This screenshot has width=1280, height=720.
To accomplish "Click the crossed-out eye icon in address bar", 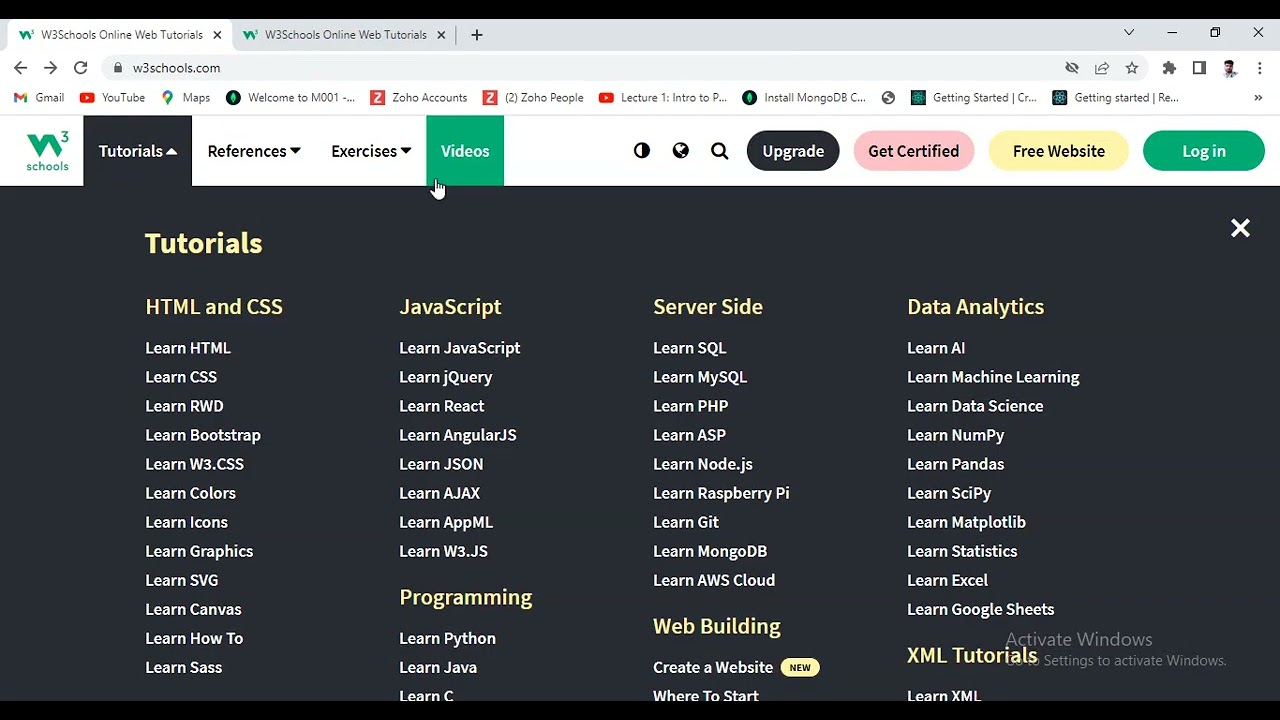I will tap(1072, 68).
